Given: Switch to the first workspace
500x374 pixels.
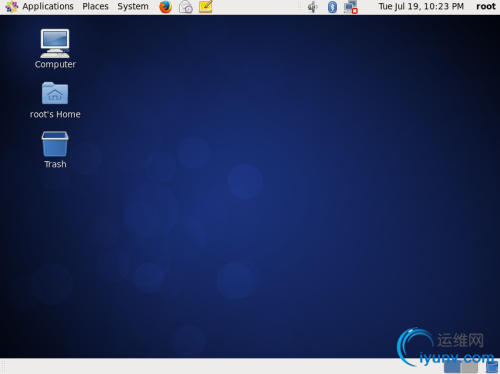Looking at the screenshot, I should click(x=452, y=367).
